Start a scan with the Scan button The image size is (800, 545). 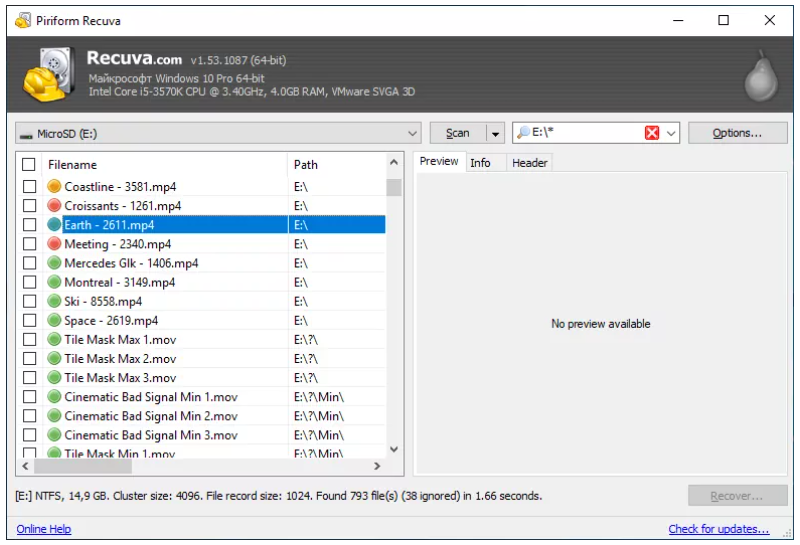click(x=458, y=134)
